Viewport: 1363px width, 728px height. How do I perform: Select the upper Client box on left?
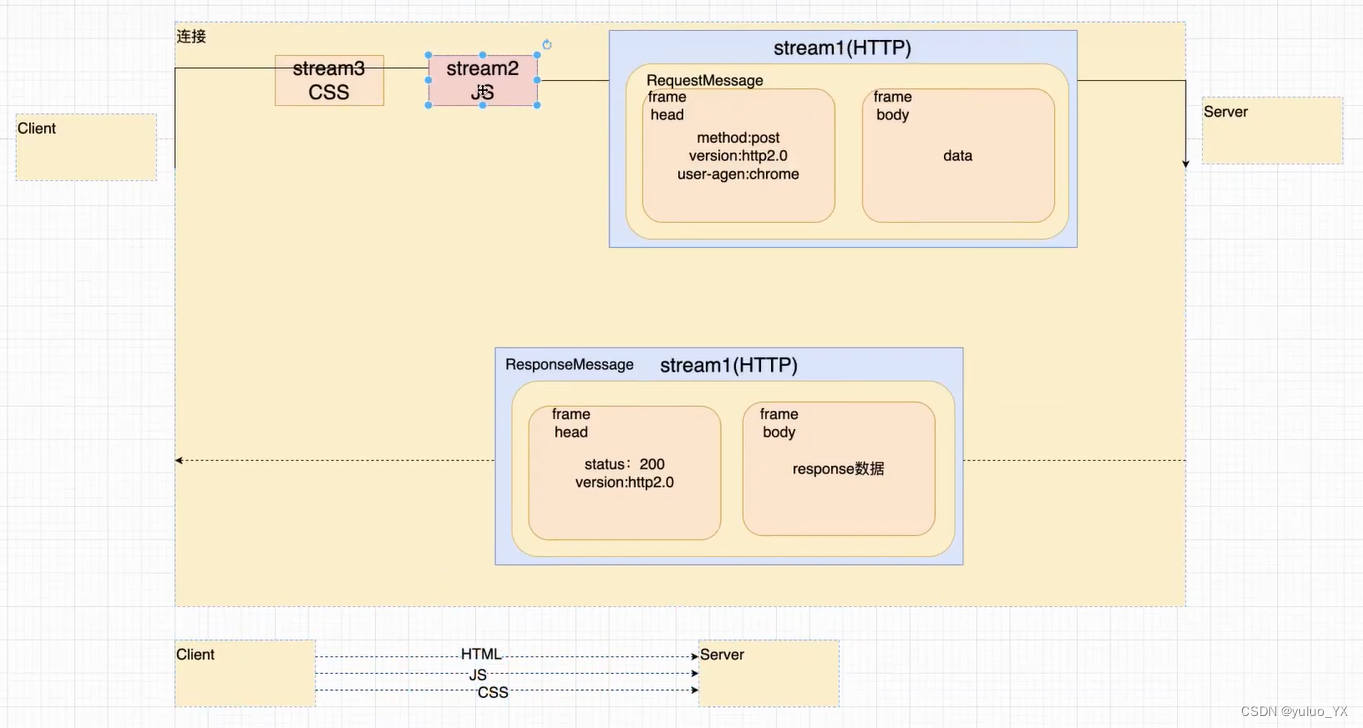click(86, 146)
